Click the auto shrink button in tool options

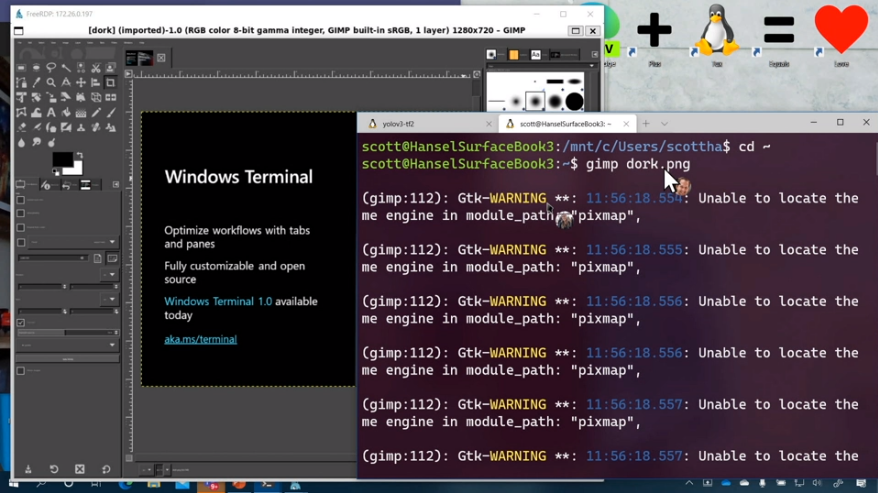(68, 359)
